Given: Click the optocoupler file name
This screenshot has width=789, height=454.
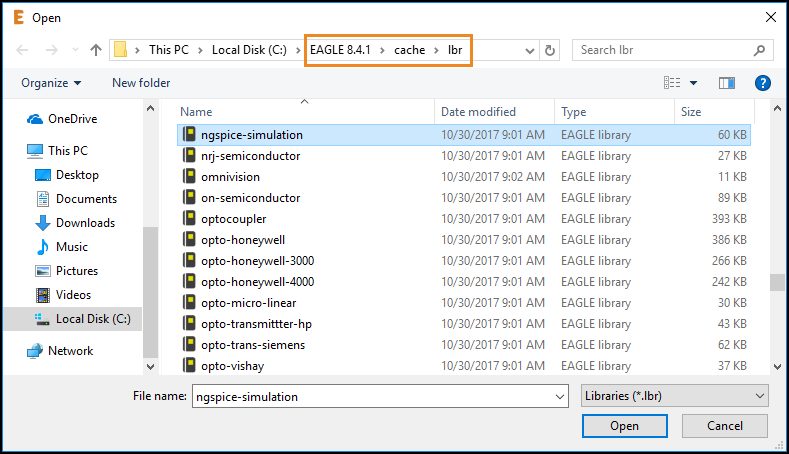Looking at the screenshot, I should 233,219.
